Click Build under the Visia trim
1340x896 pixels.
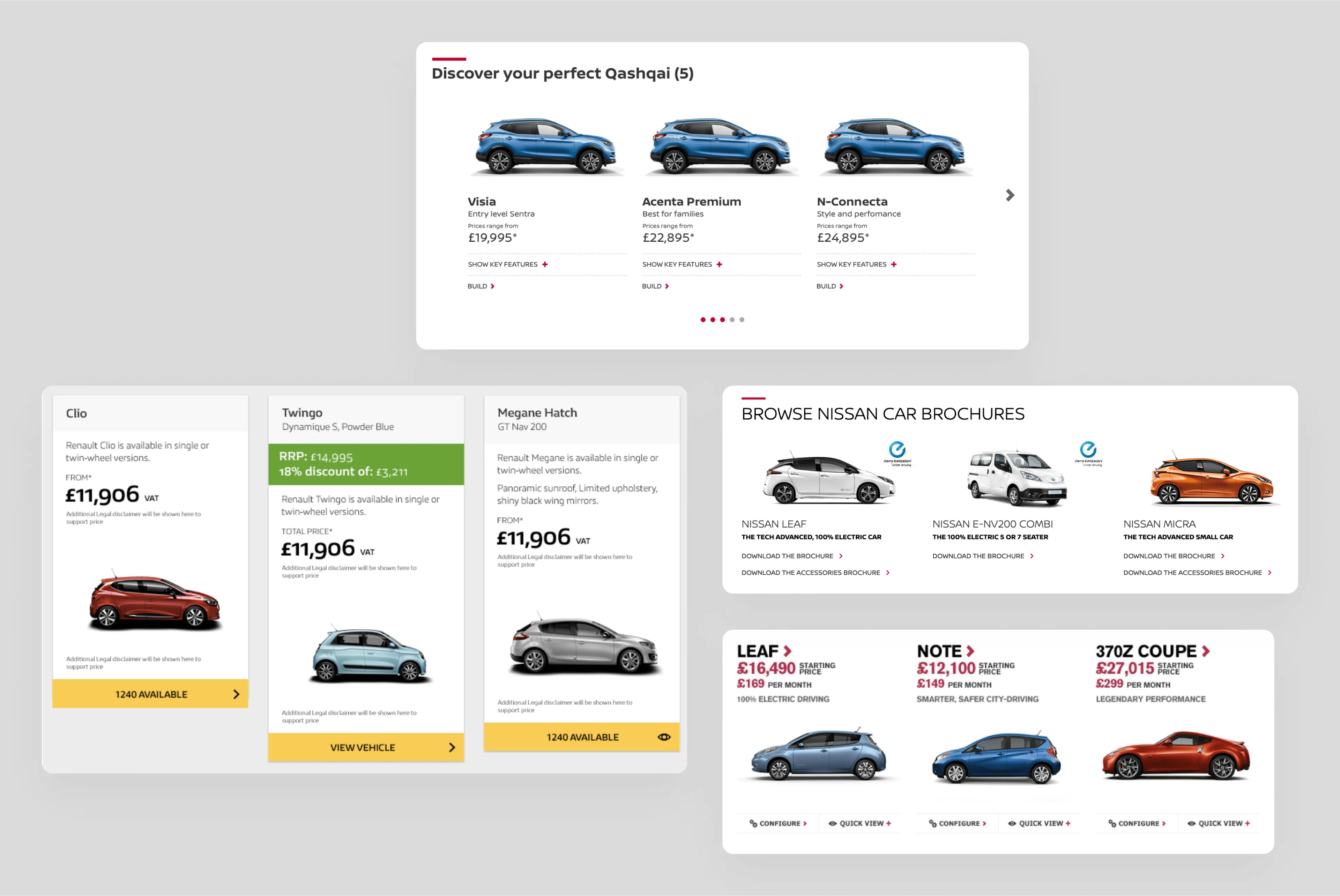[x=481, y=286]
